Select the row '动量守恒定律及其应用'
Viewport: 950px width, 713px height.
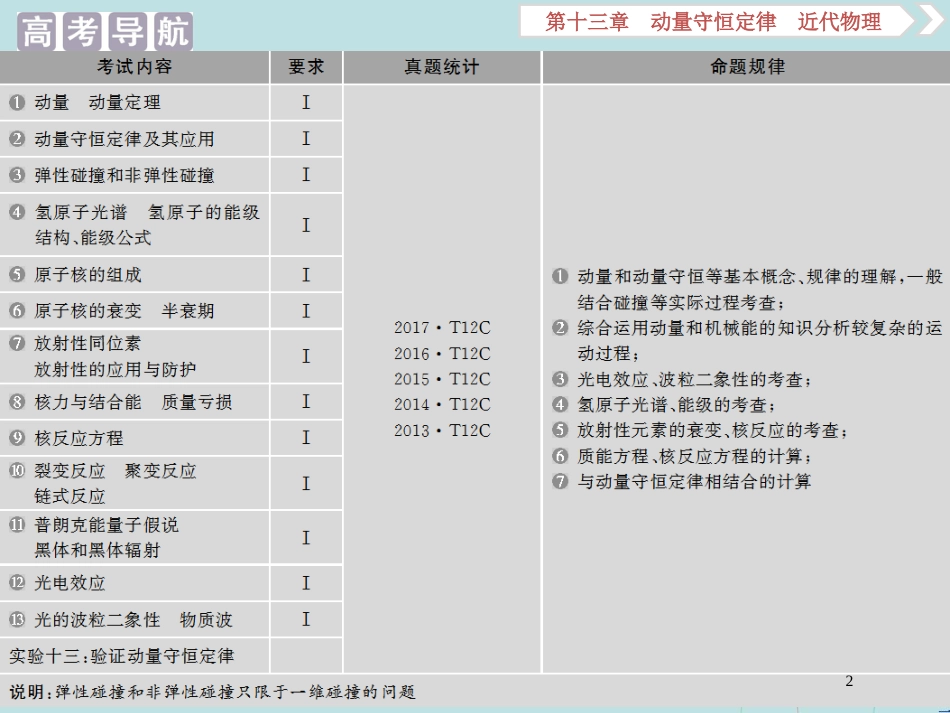click(x=135, y=139)
